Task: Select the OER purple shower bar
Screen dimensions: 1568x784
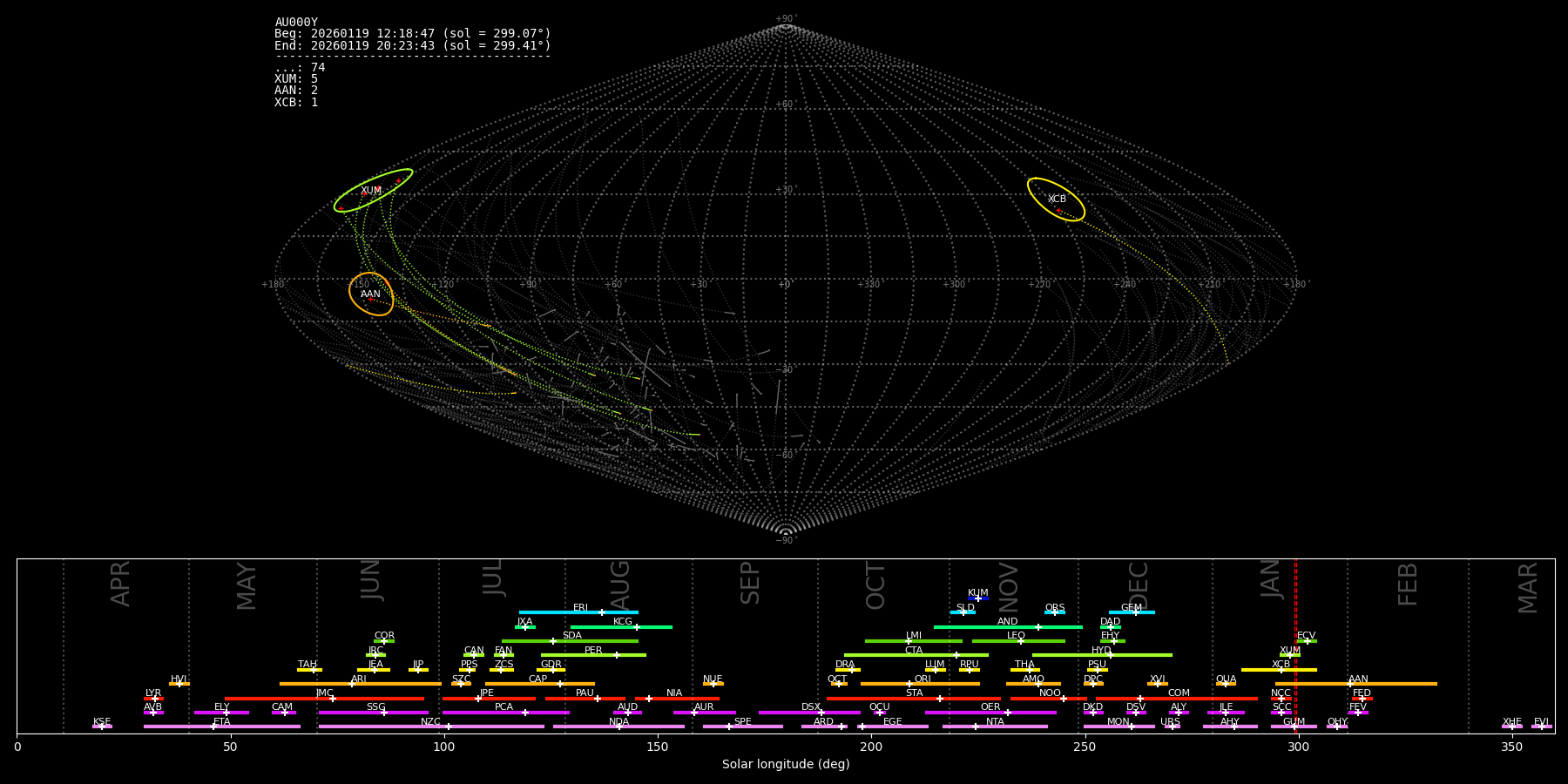Action: [x=990, y=713]
